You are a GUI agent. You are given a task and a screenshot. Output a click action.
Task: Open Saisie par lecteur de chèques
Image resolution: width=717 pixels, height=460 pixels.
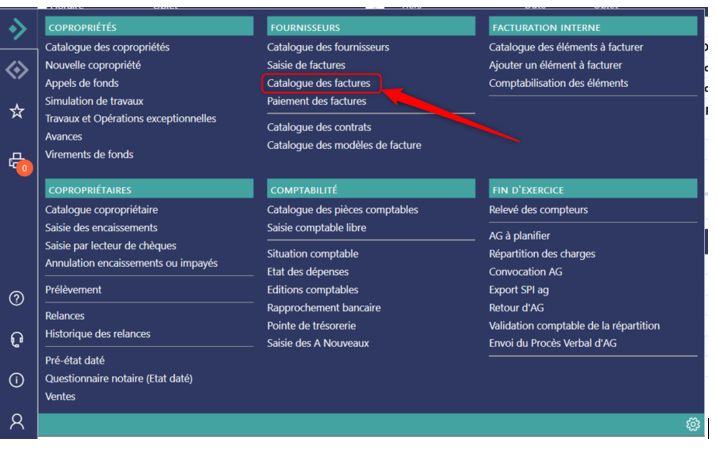click(110, 246)
